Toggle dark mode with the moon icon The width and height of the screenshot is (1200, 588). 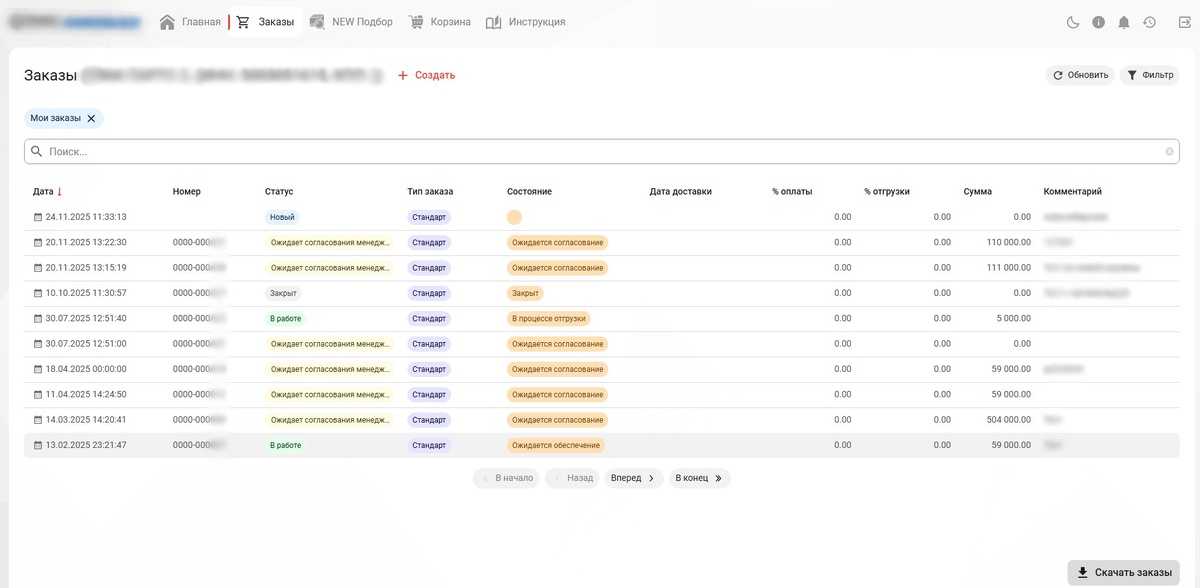click(1073, 22)
